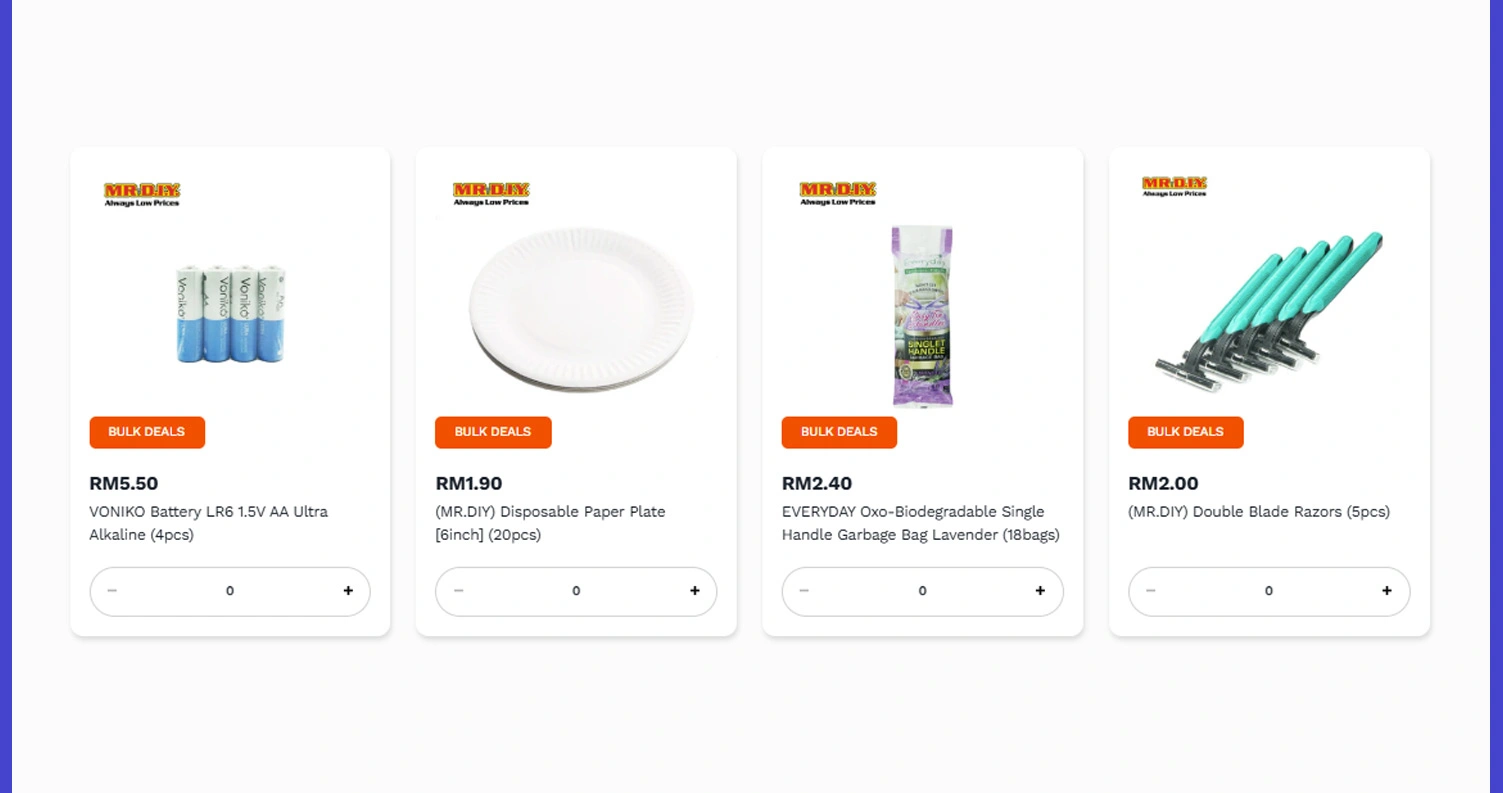The width and height of the screenshot is (1503, 793).
Task: Increase quantity of double blade razors
Action: coord(1387,590)
